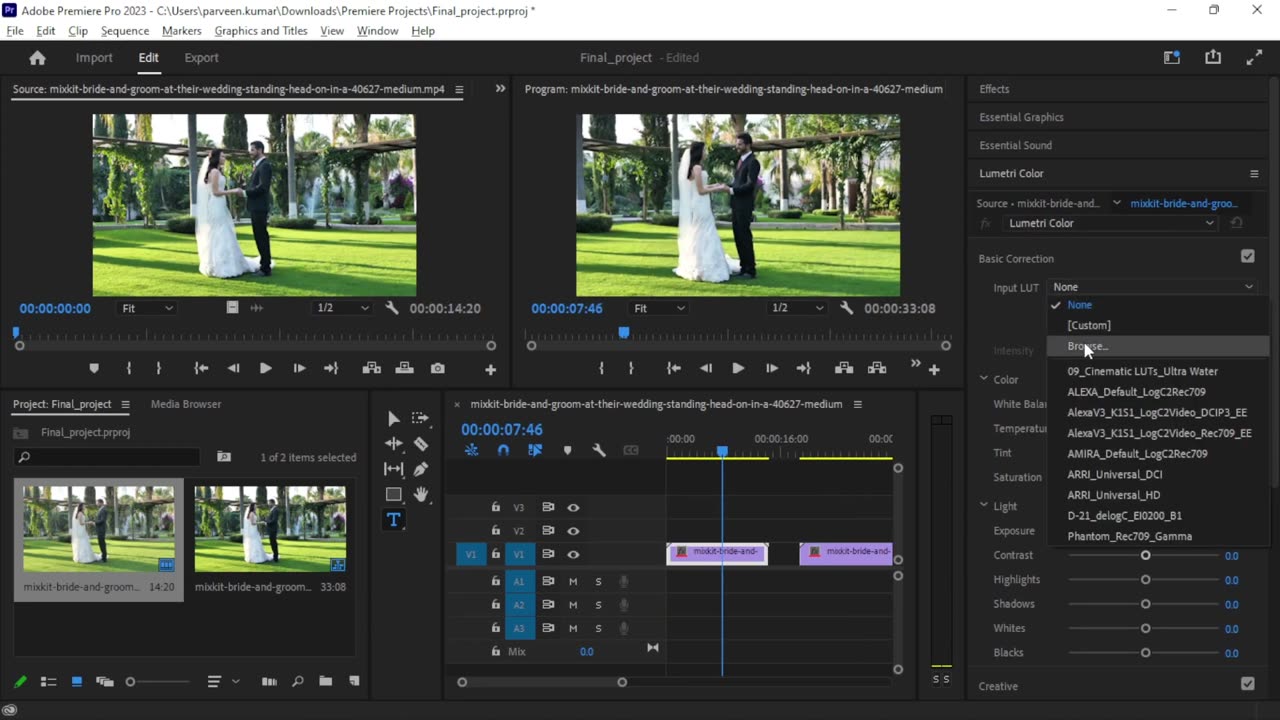1280x720 pixels.
Task: Open the Essential Graphics panel
Action: pos(1021,117)
